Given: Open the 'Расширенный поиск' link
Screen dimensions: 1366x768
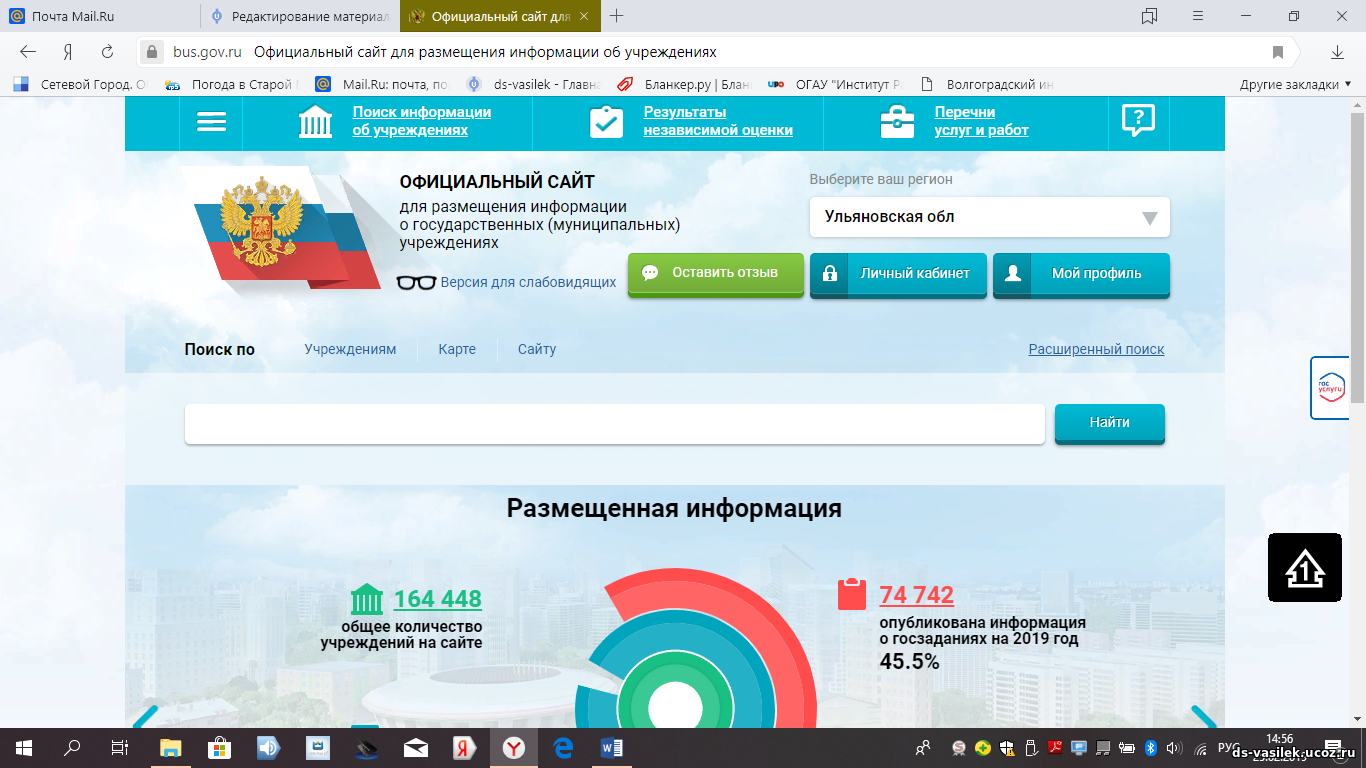Looking at the screenshot, I should pos(1097,349).
